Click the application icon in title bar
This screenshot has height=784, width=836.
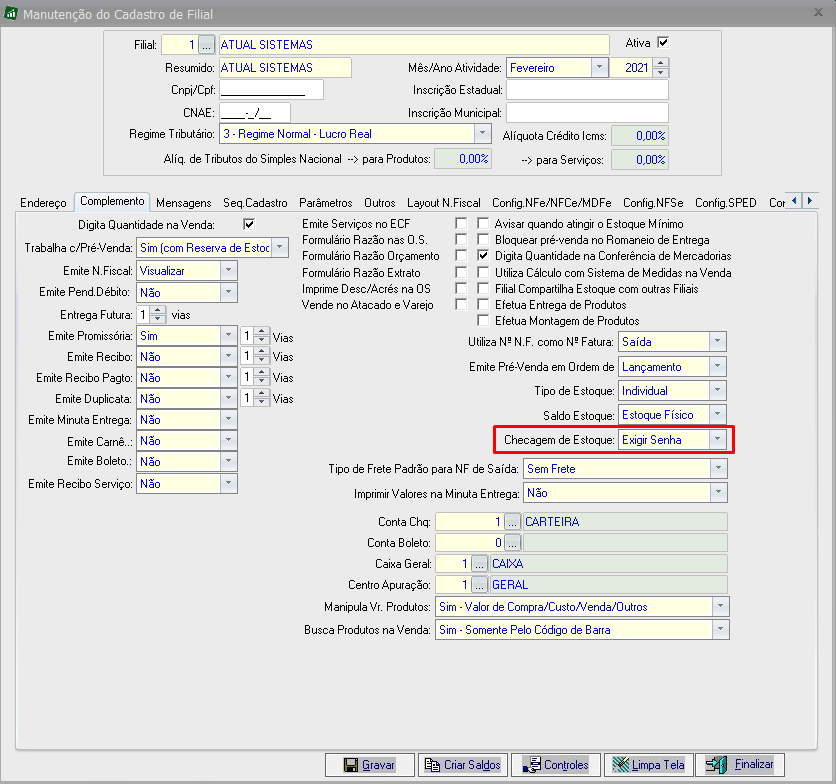(11, 14)
